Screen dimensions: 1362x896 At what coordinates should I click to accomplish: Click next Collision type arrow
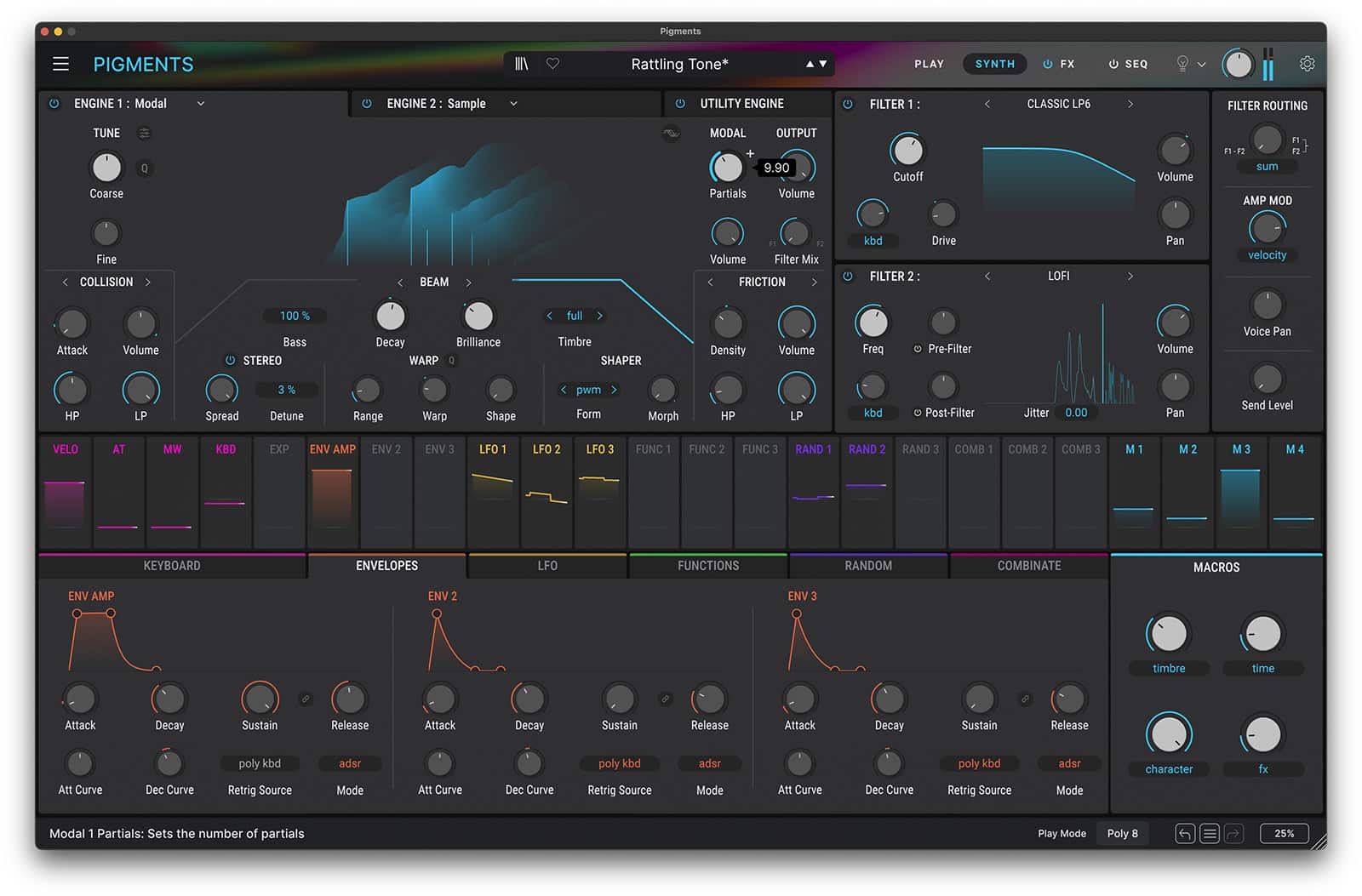[x=148, y=282]
